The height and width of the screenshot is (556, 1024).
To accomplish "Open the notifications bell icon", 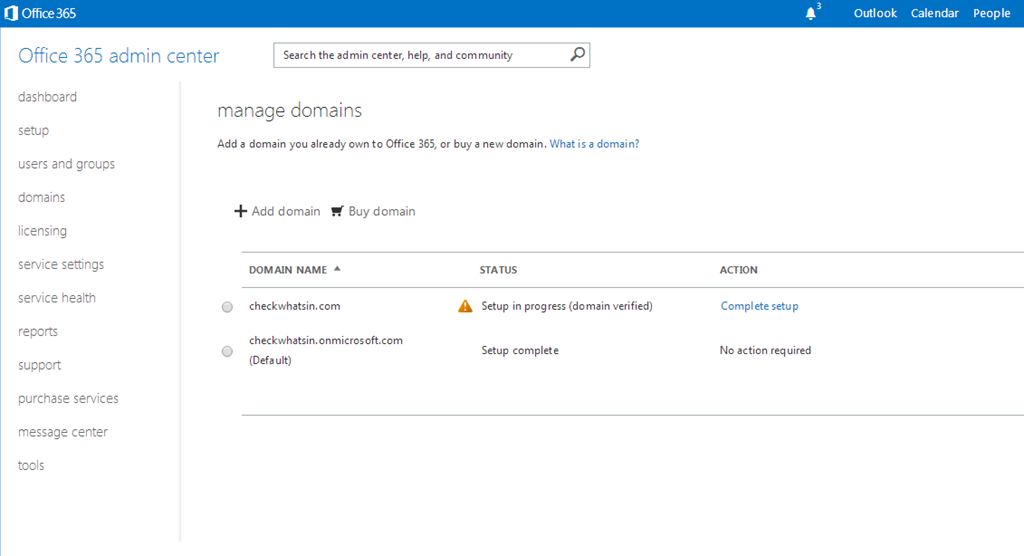I will [x=810, y=13].
